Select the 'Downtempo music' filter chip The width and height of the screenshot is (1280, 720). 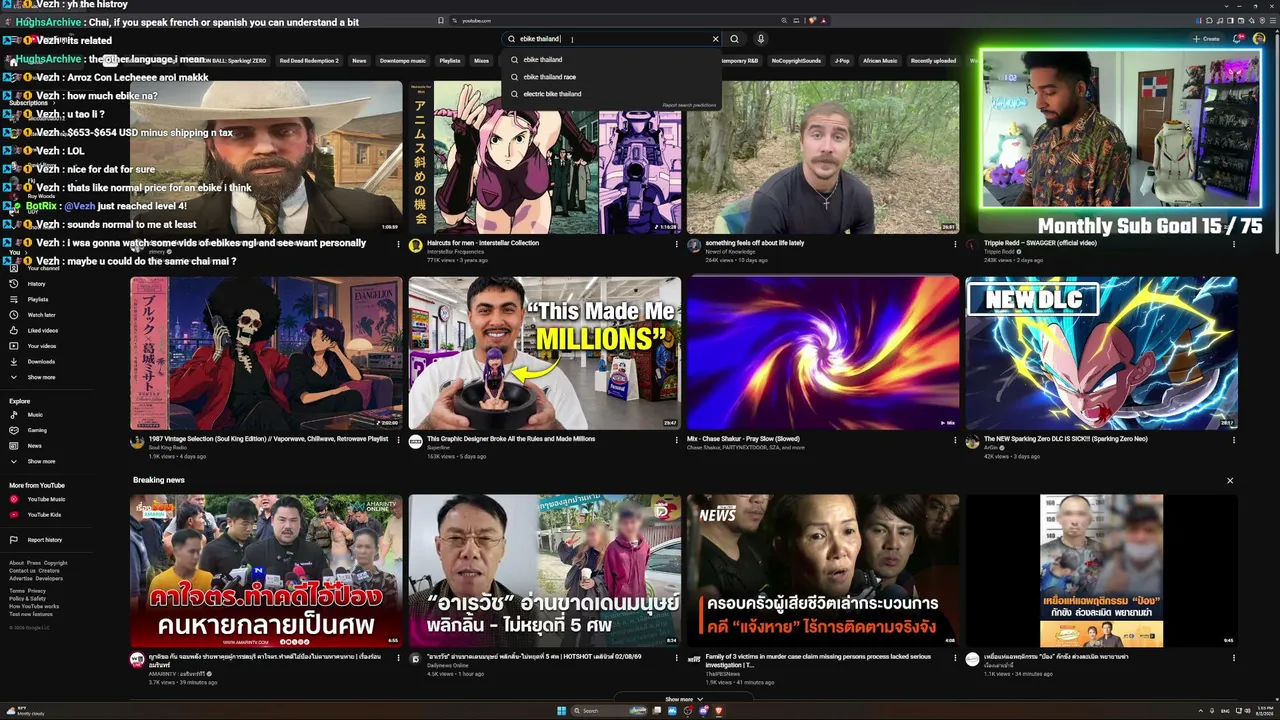click(403, 61)
